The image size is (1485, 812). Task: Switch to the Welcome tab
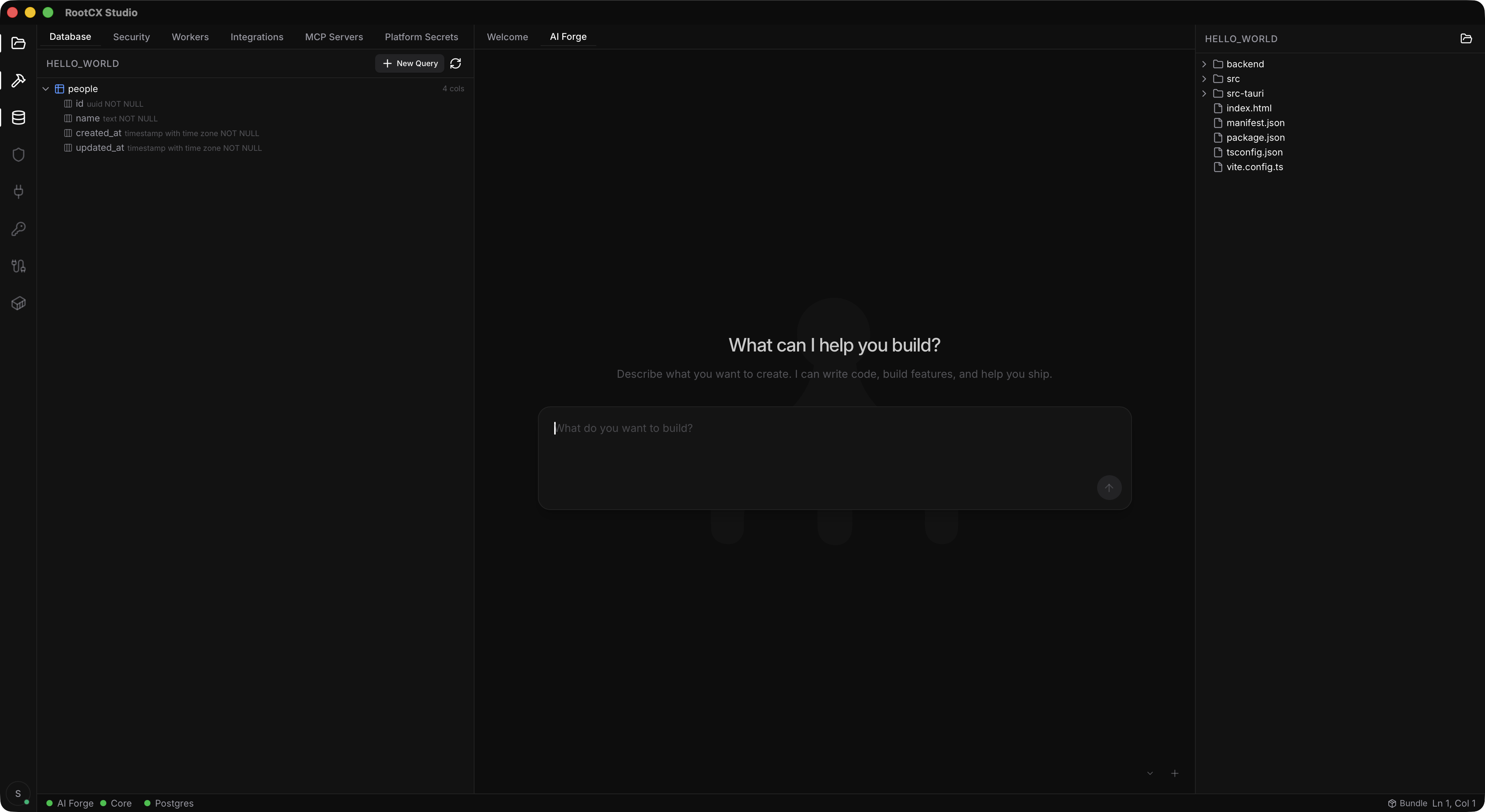click(507, 37)
